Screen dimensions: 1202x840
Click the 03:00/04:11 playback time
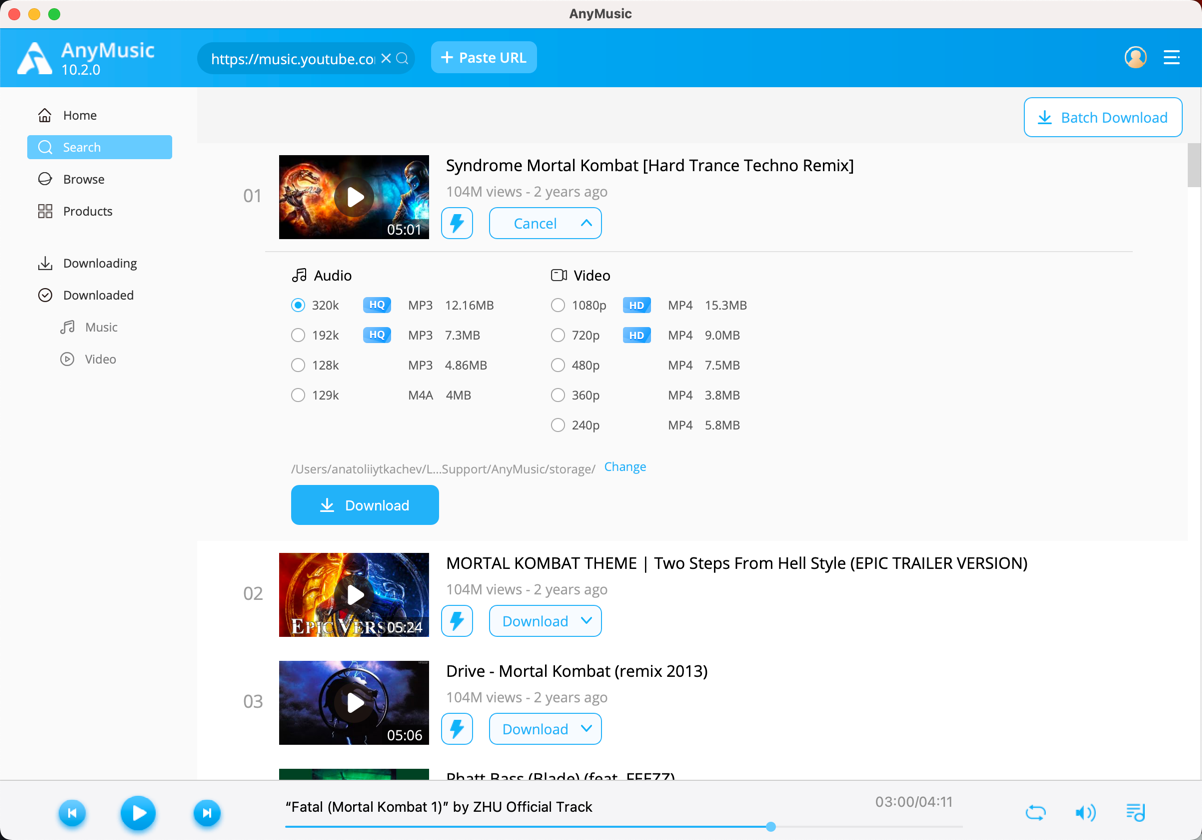click(914, 802)
